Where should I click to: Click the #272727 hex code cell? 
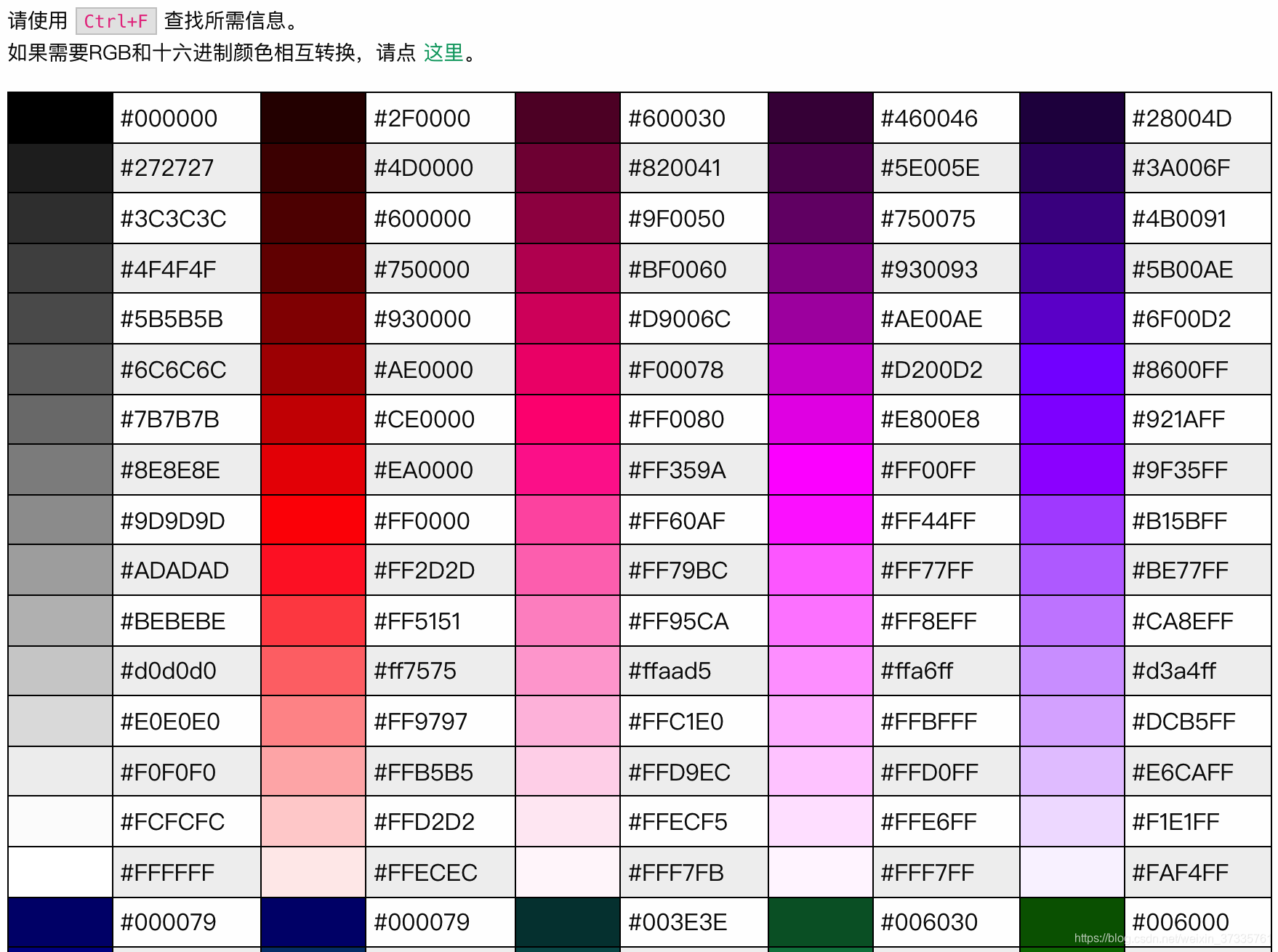[x=187, y=168]
